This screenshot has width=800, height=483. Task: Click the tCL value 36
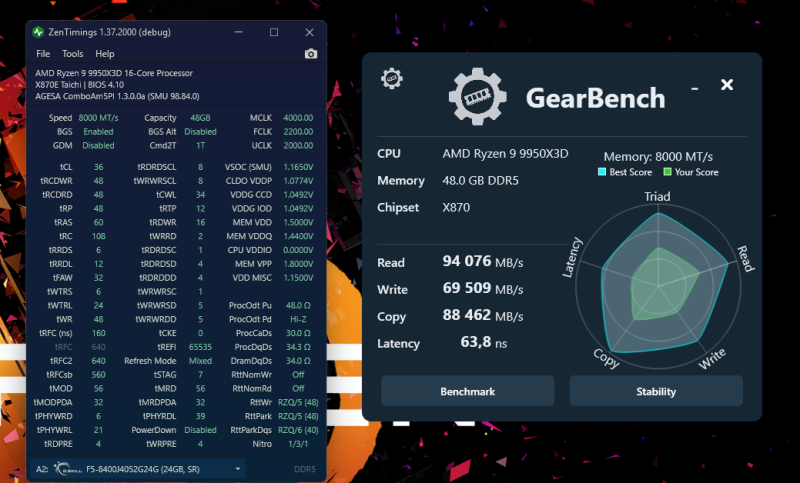98,167
